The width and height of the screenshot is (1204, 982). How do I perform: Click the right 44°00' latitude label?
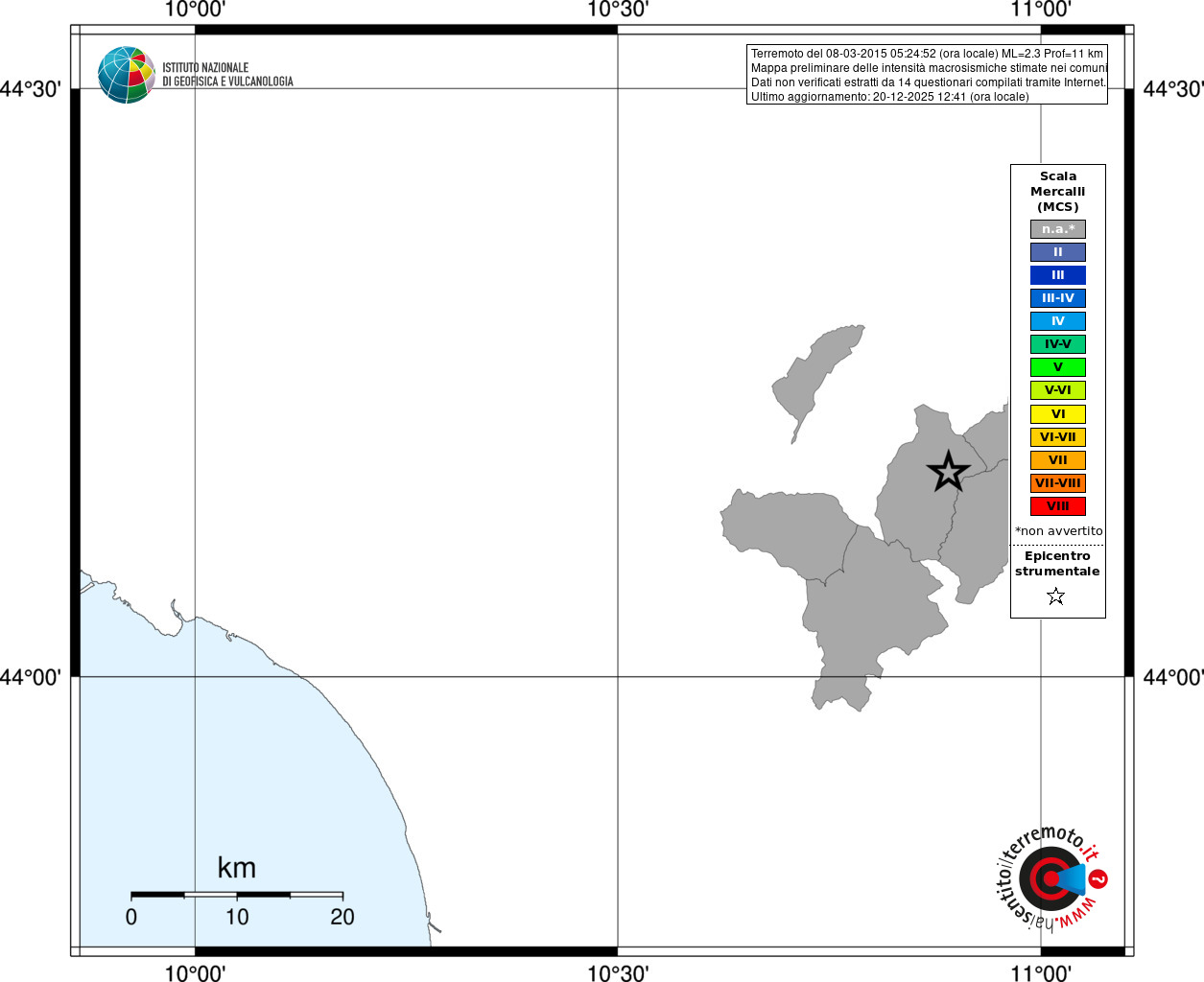click(1173, 677)
